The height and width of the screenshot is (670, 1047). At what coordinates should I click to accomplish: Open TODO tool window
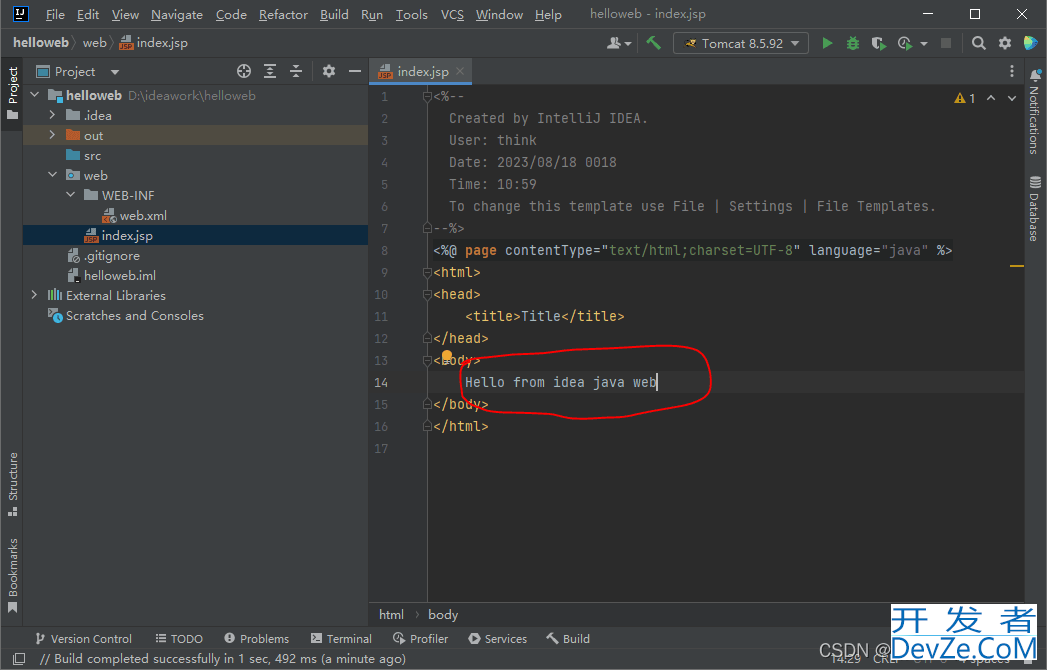(x=179, y=639)
